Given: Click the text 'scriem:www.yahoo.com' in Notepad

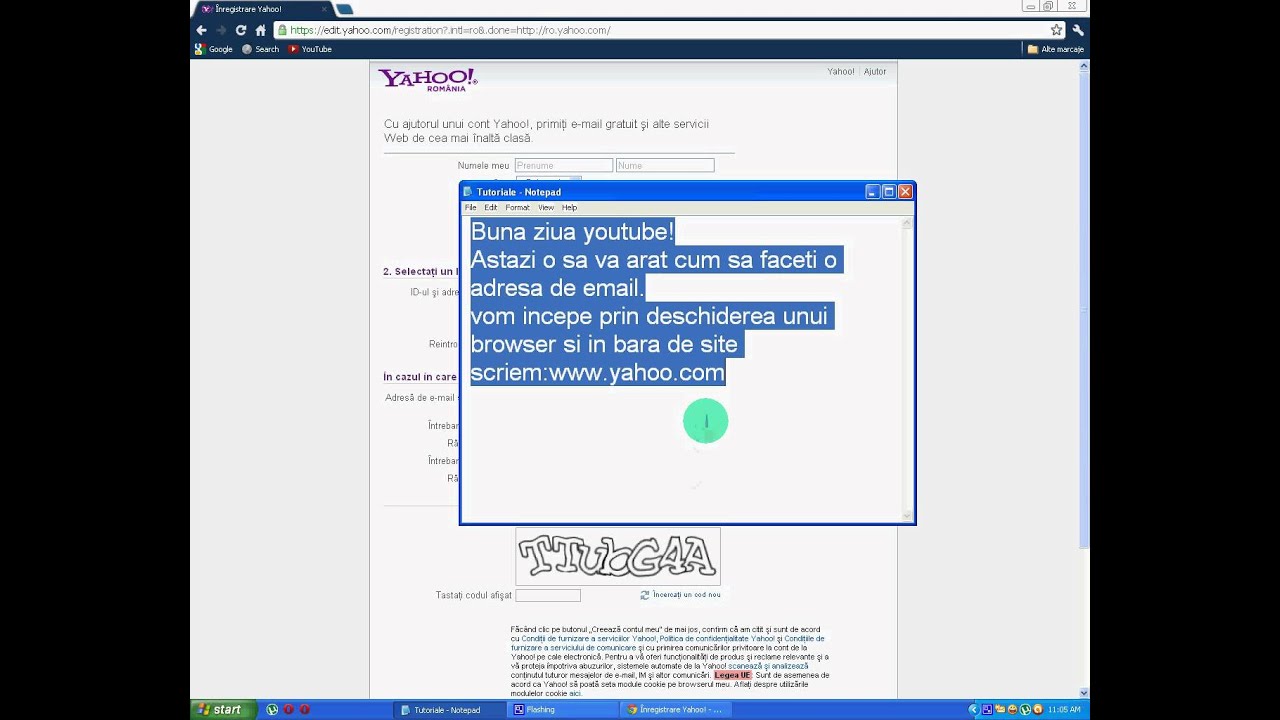Looking at the screenshot, I should coord(597,373).
